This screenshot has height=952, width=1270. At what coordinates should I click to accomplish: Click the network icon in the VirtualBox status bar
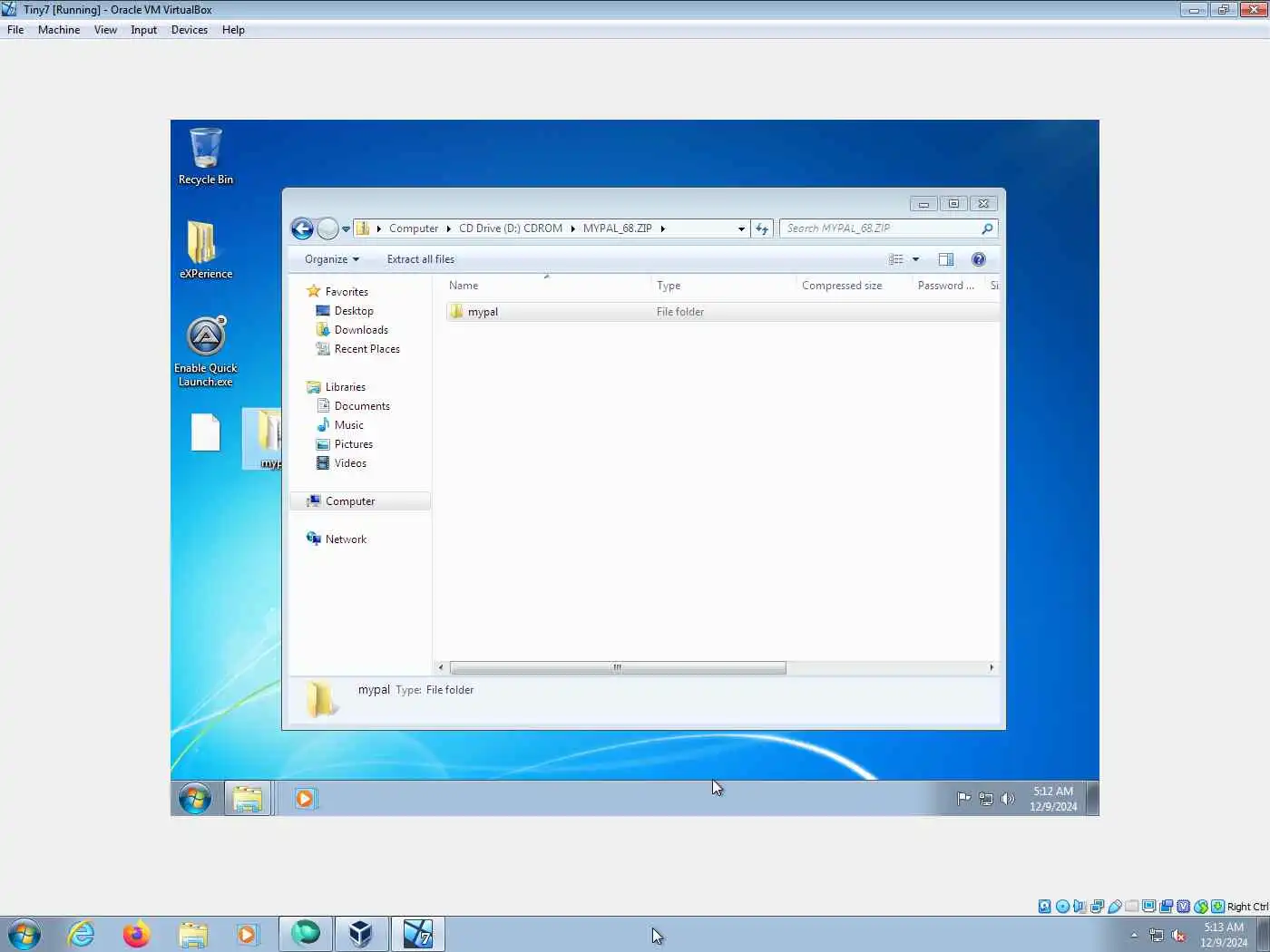1098,907
